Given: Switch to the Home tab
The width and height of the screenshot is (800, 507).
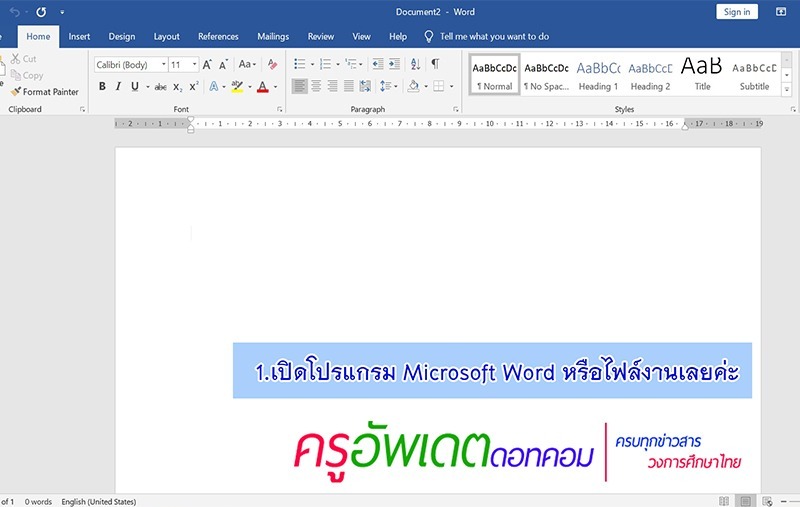Looking at the screenshot, I should (38, 36).
